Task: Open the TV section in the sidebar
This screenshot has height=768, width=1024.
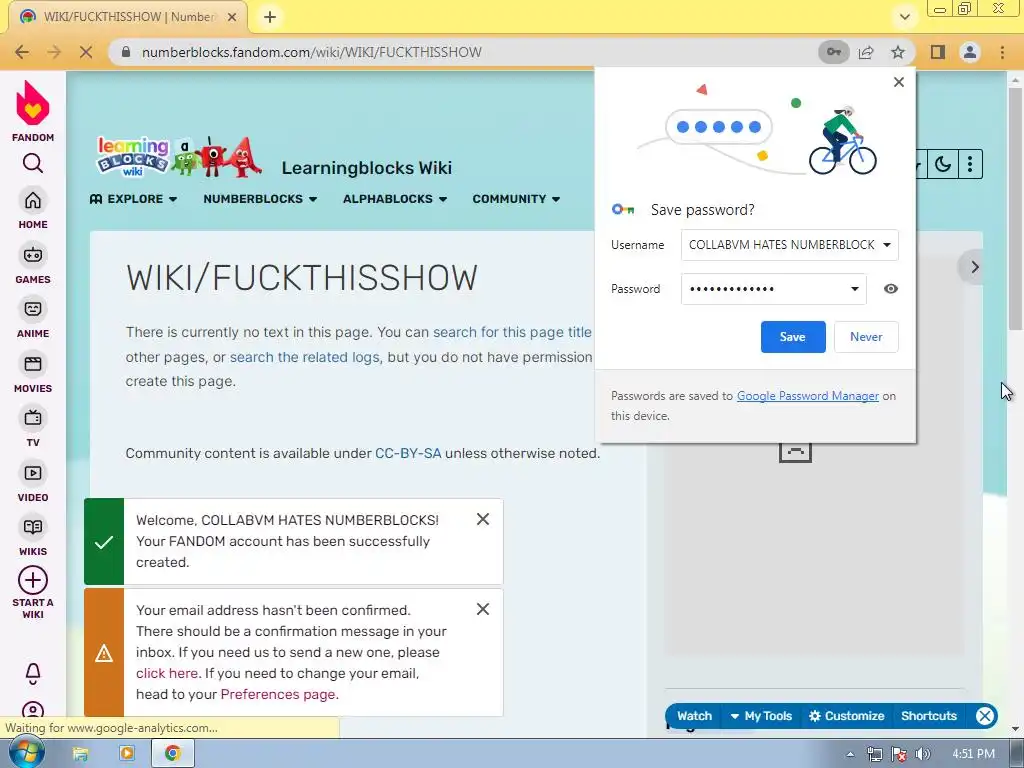Action: [33, 427]
